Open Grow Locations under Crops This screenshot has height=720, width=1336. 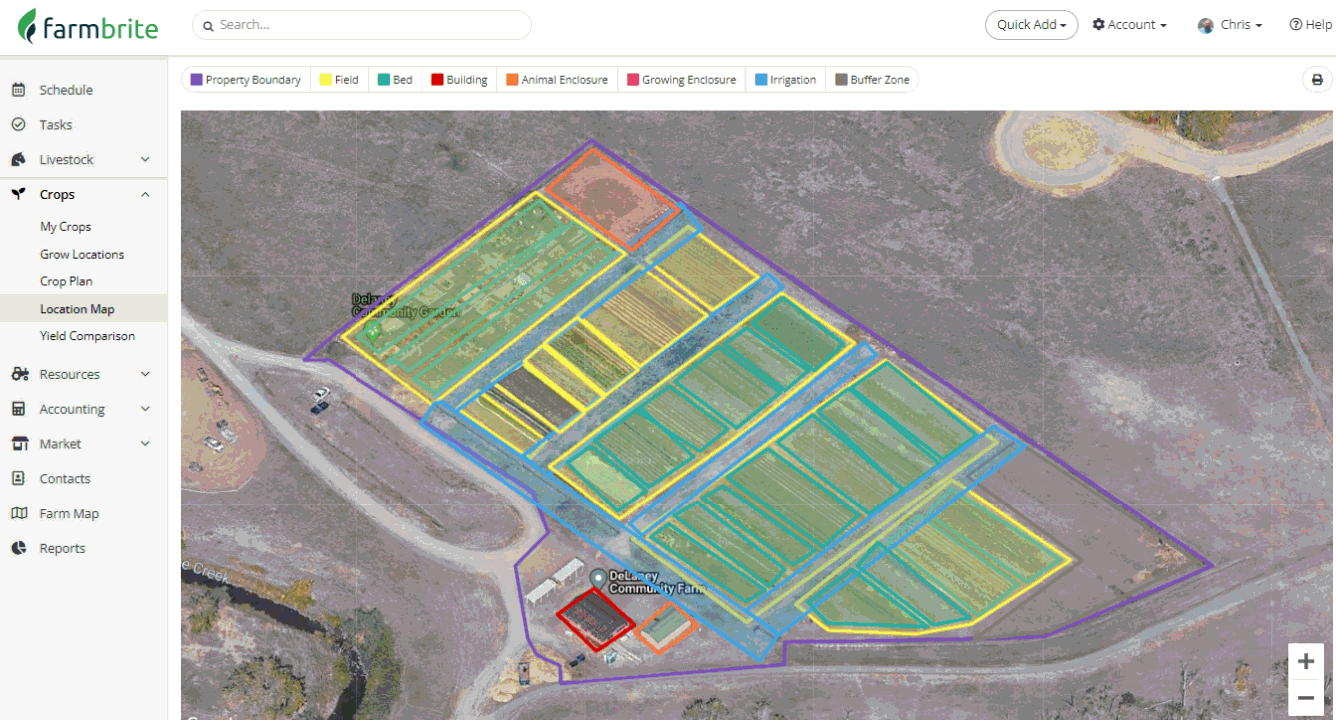click(x=82, y=254)
